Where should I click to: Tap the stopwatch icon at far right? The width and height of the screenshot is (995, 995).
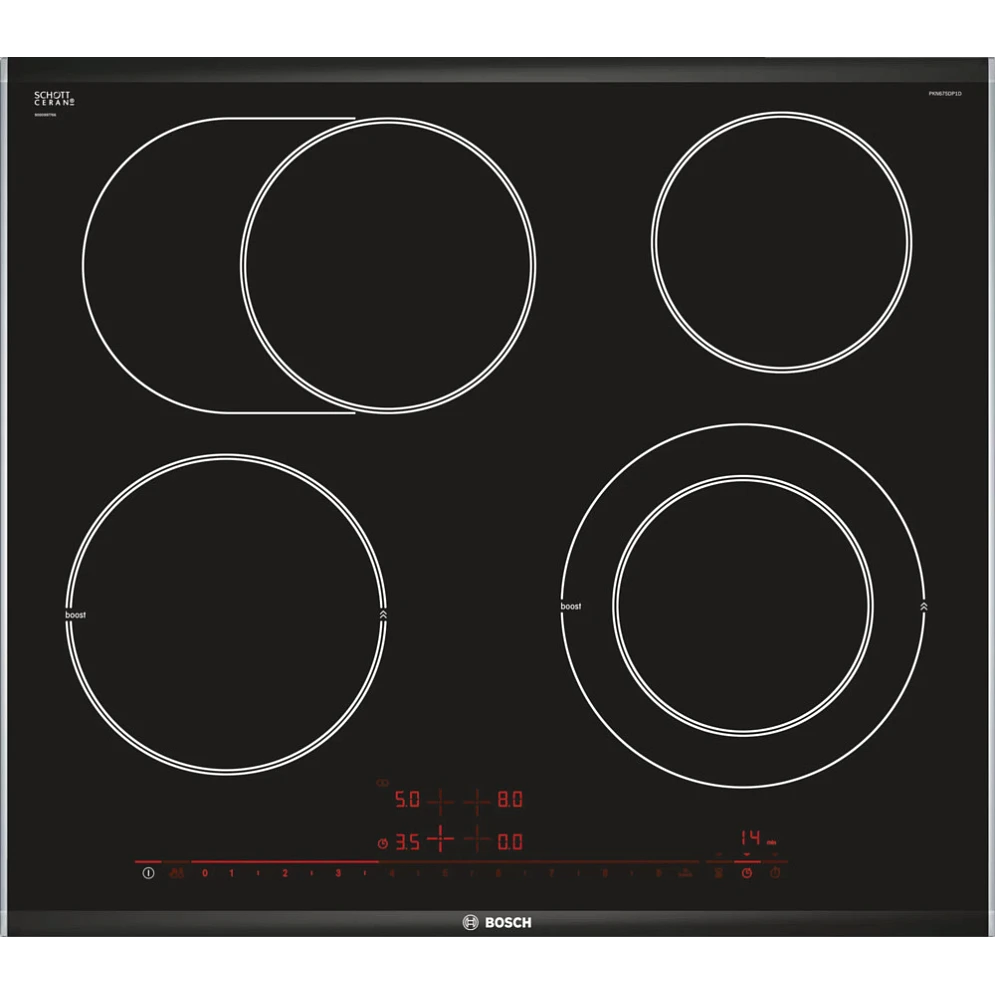[775, 873]
